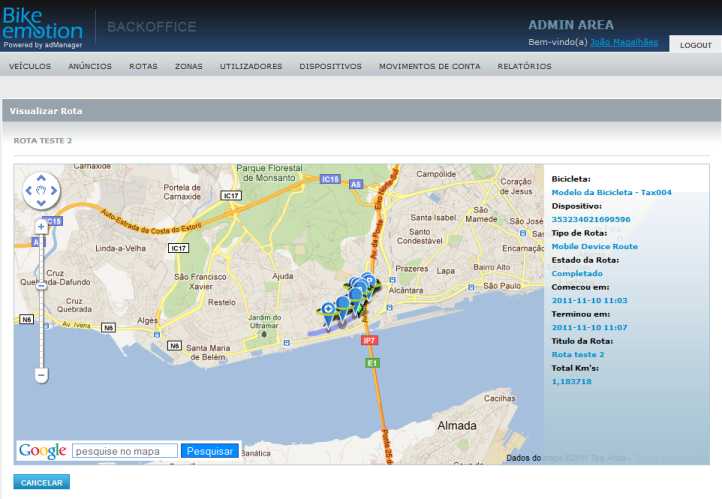The image size is (722, 499).
Task: Click the E1 green road shield
Action: coord(372,363)
